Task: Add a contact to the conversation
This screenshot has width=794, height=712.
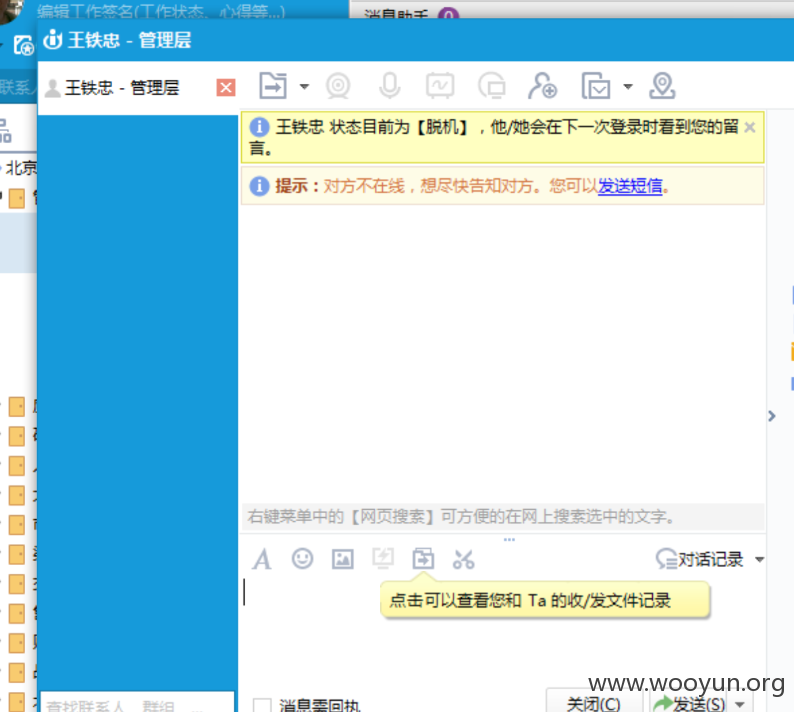Action: tap(542, 86)
